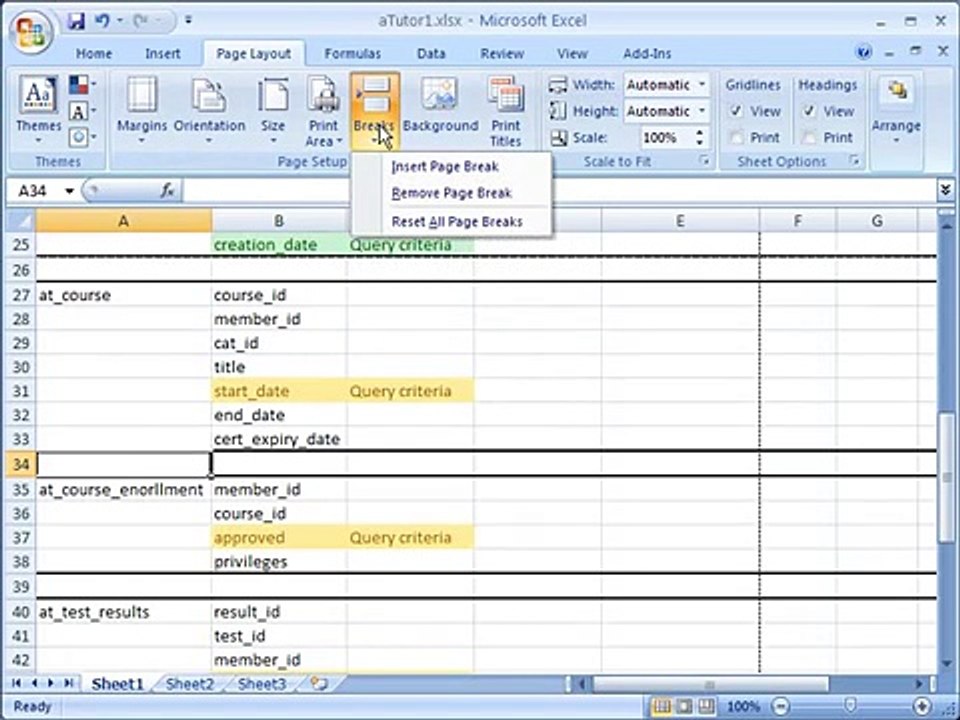960x720 pixels.
Task: Open the Width dropdown in Scale to Fit
Action: (x=702, y=84)
